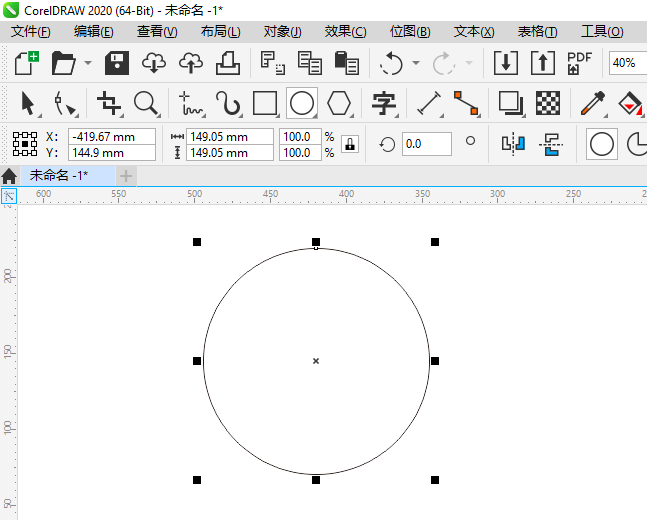Select the Text tool
The width and height of the screenshot is (647, 520).
(x=384, y=103)
